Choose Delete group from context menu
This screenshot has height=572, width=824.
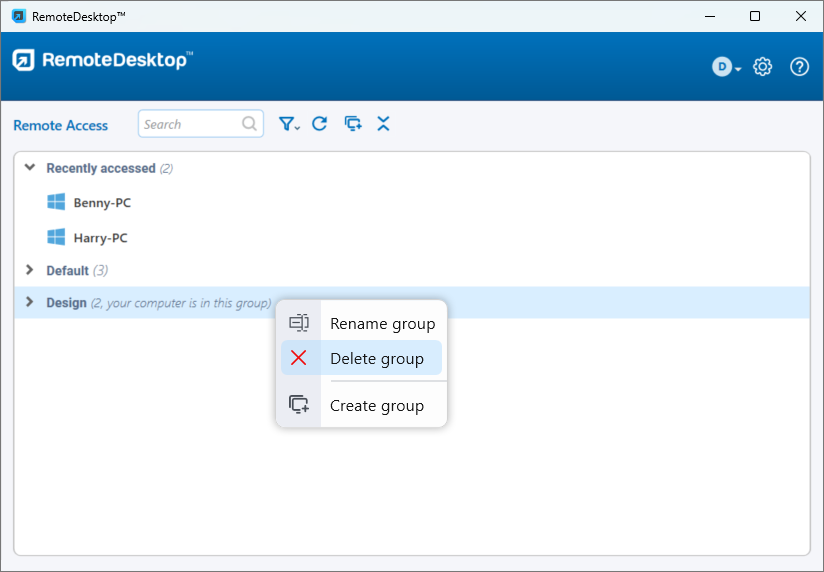(x=376, y=359)
